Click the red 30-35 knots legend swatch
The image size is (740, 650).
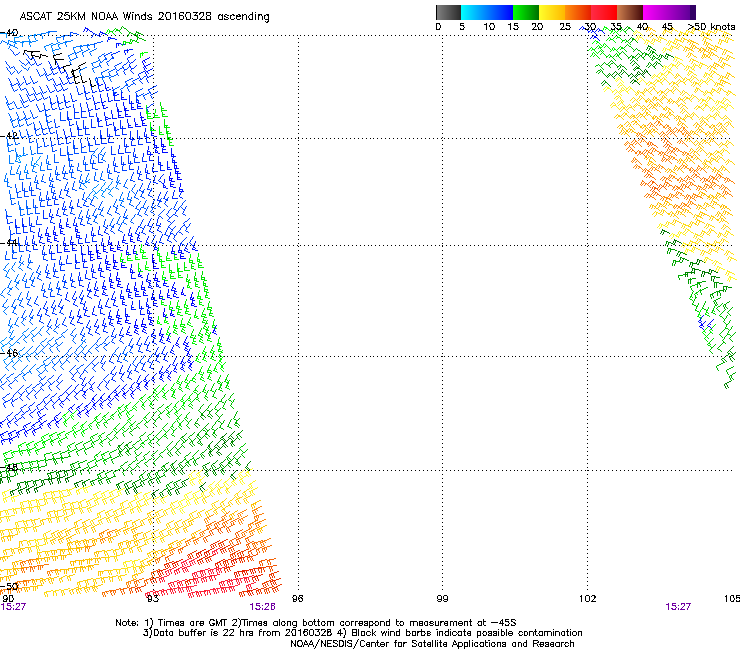pyautogui.click(x=604, y=12)
